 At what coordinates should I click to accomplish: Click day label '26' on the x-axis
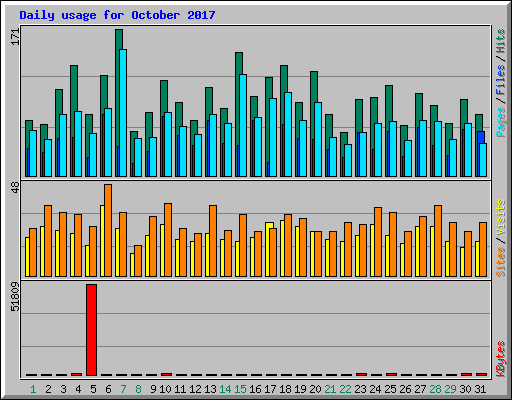pyautogui.click(x=405, y=389)
